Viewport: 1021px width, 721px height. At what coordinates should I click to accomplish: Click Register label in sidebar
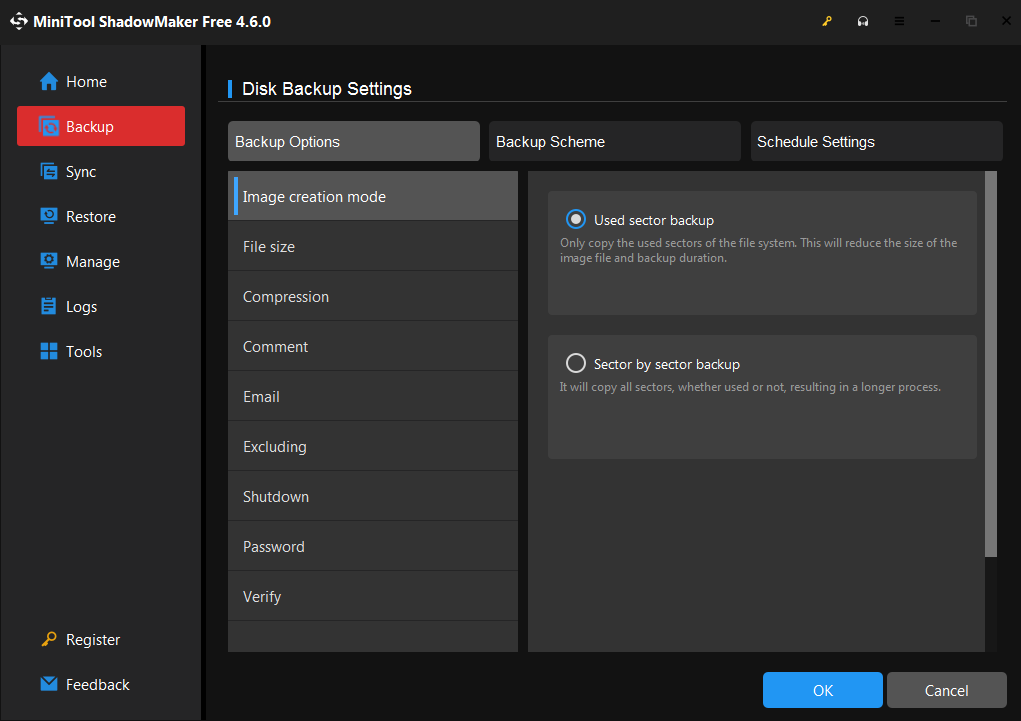pos(92,640)
